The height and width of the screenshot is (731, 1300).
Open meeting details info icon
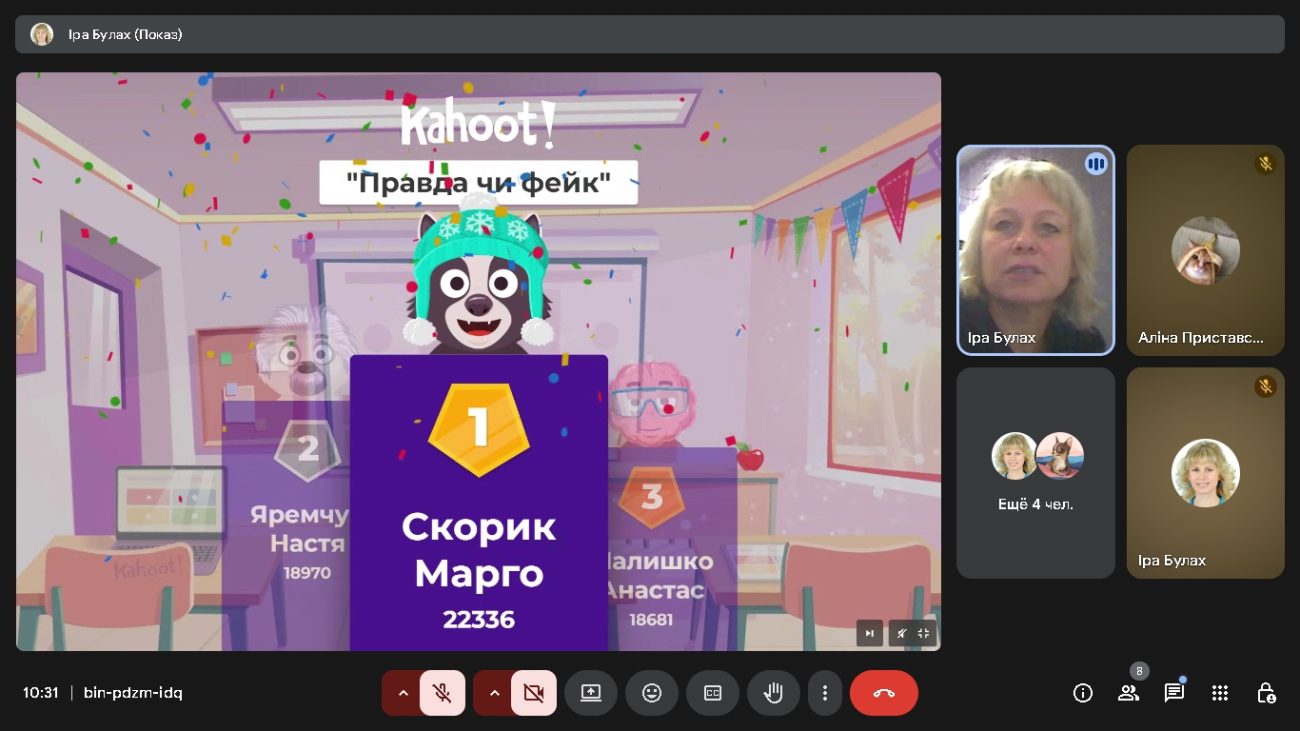pyautogui.click(x=1082, y=693)
